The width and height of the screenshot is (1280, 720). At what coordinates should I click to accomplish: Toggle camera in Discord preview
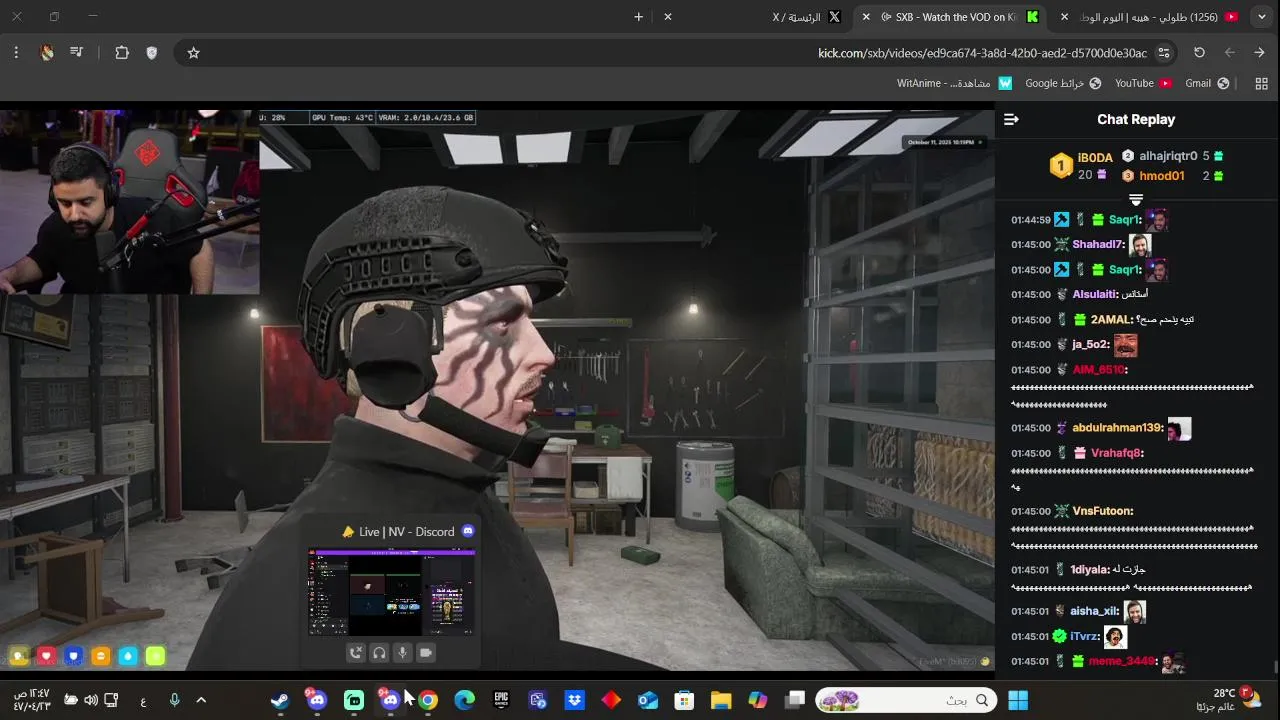(x=426, y=653)
